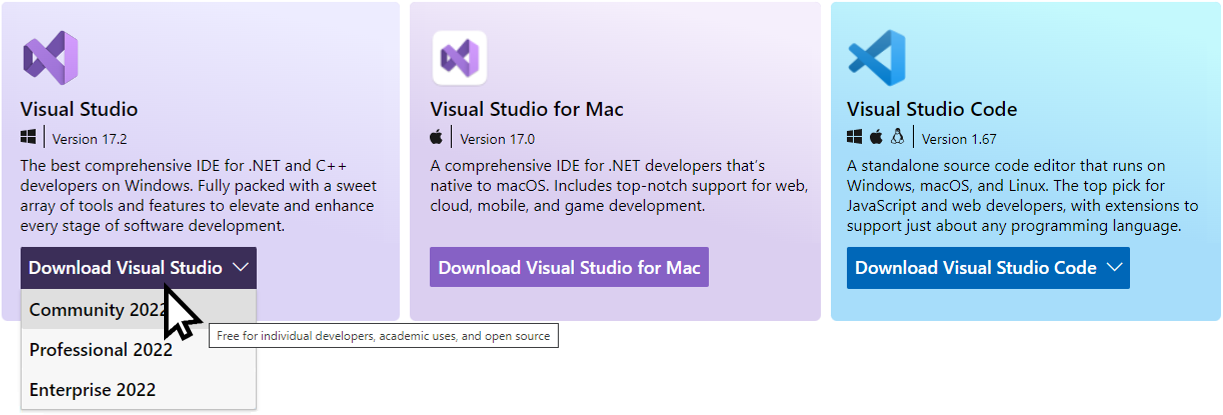Screen dimensions: 1223x415
Task: Click the Visual Studio heading title
Action: 79,110
